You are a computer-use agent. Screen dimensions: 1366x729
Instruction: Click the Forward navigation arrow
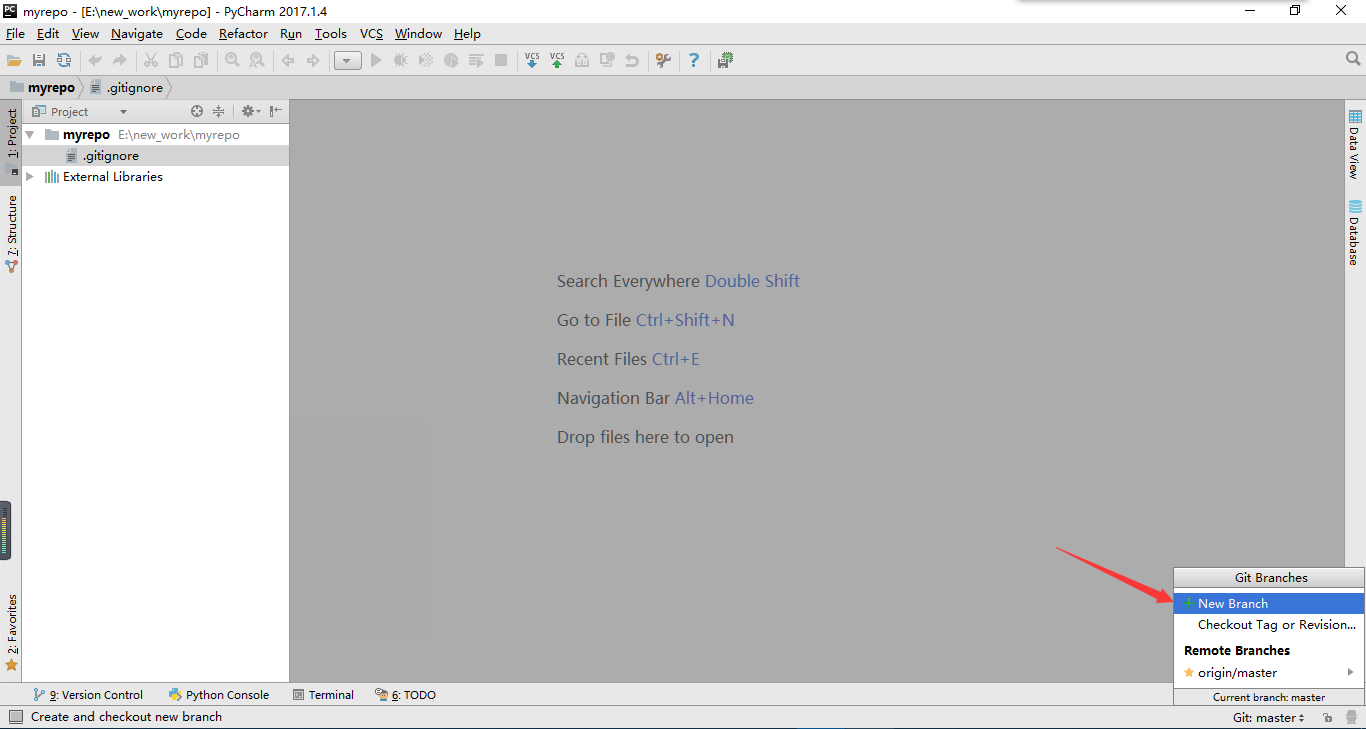[x=313, y=61]
